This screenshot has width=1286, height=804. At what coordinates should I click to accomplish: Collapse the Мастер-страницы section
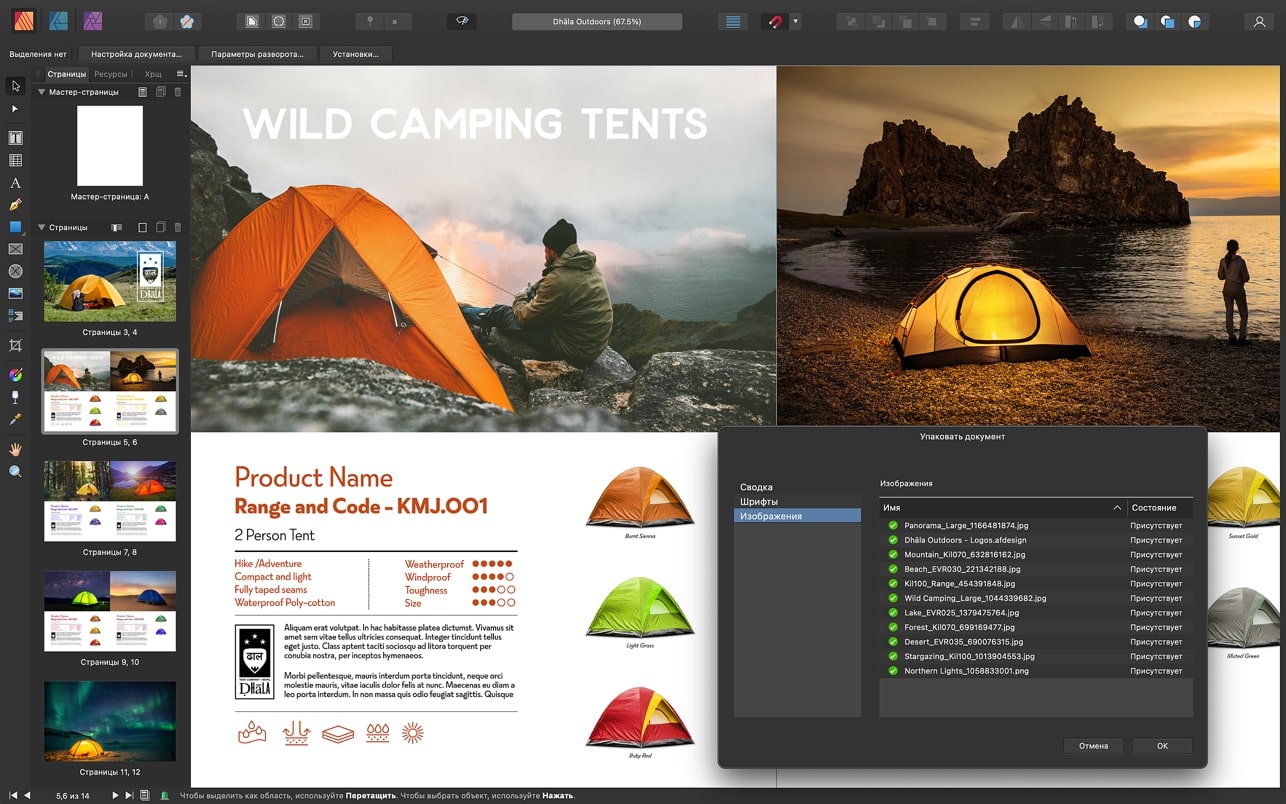(42, 92)
